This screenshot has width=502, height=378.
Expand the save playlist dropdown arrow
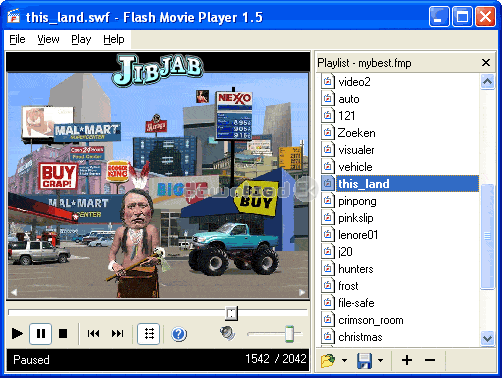point(380,360)
